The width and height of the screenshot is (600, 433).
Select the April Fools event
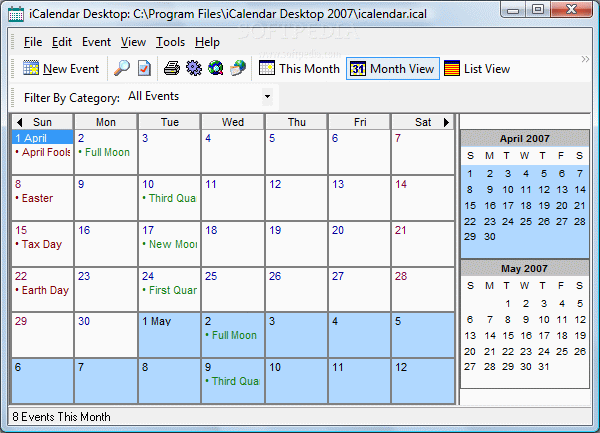point(43,152)
